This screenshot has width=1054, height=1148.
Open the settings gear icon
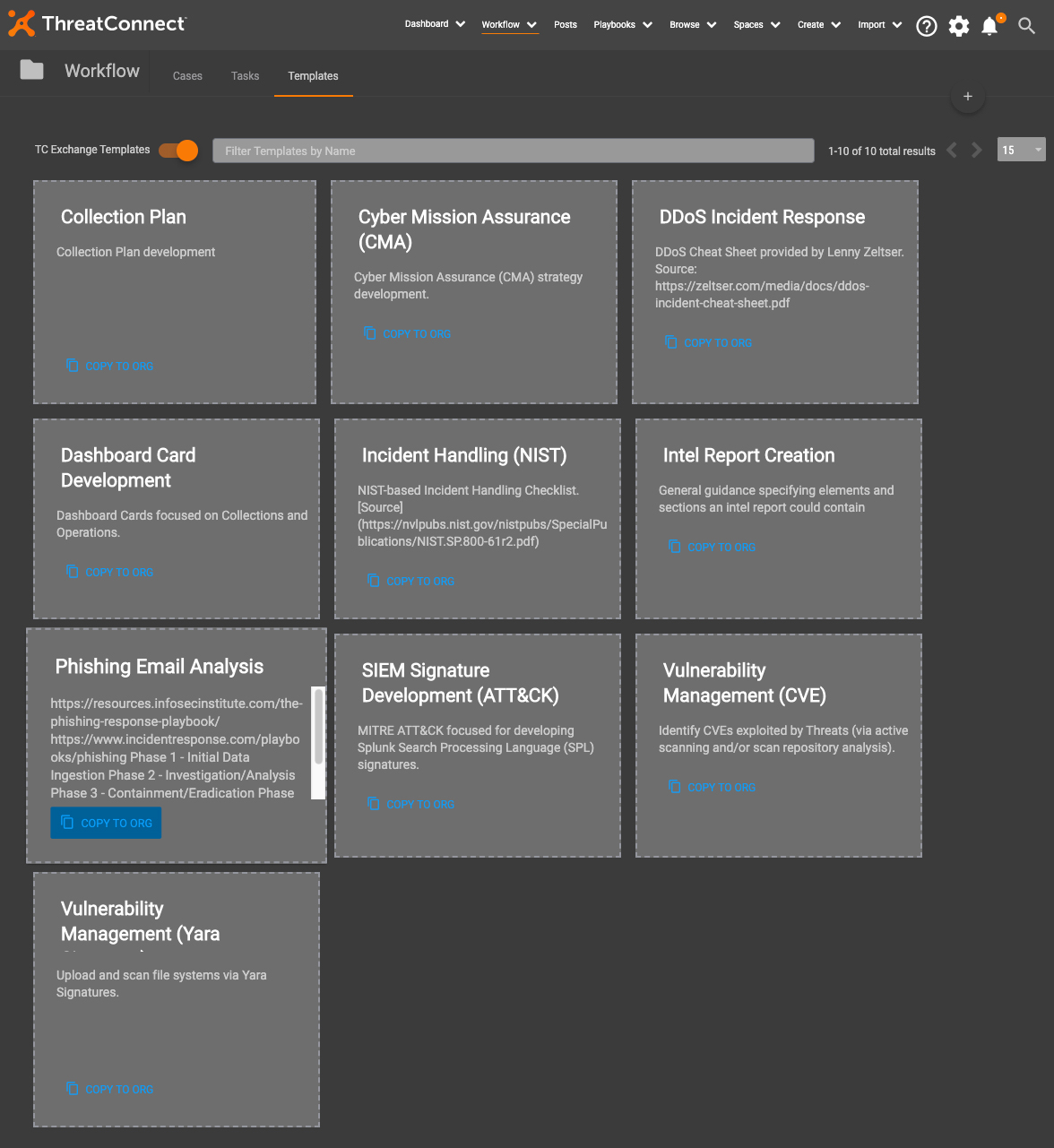click(x=959, y=26)
